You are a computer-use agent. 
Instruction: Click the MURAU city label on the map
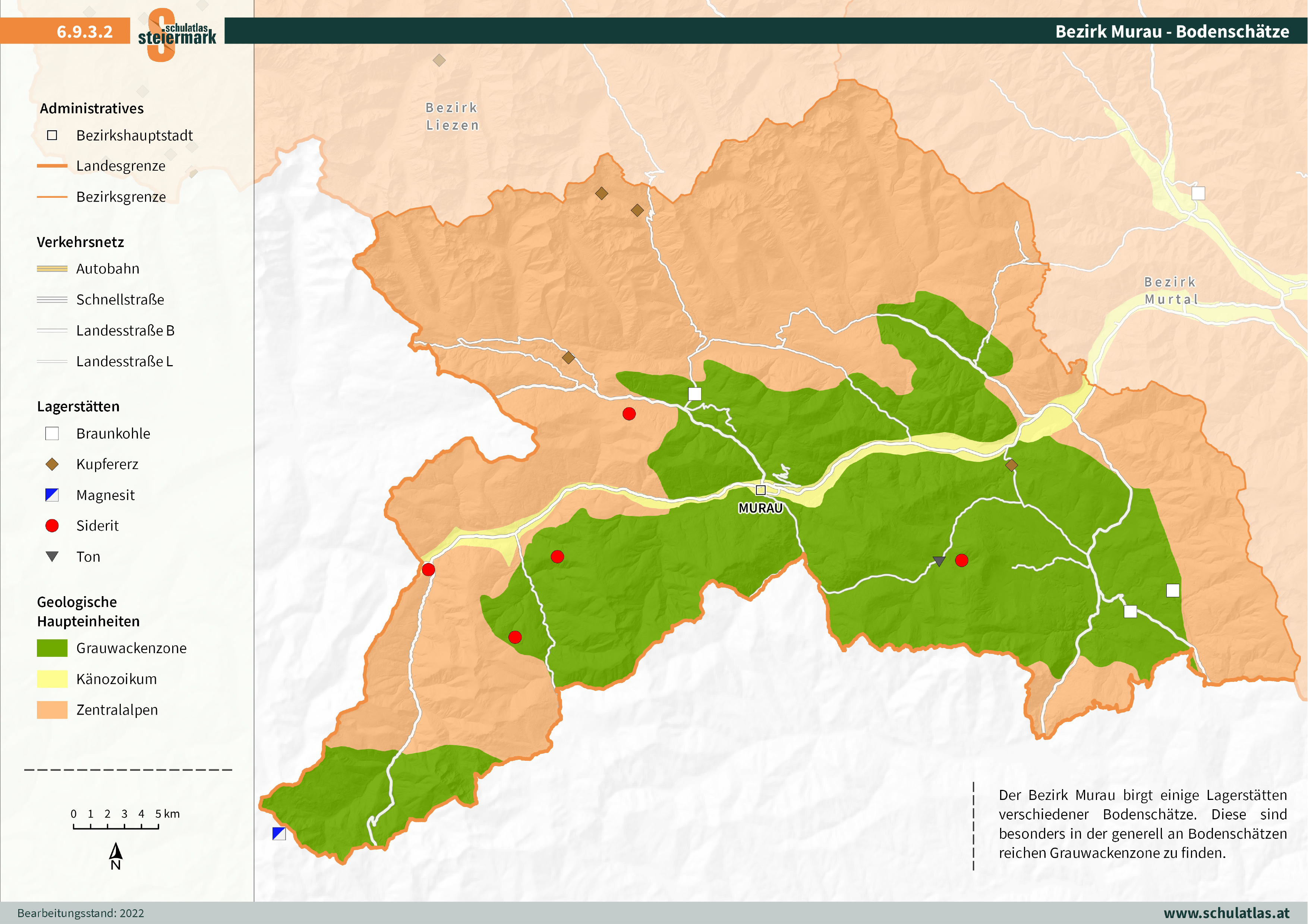(x=761, y=509)
